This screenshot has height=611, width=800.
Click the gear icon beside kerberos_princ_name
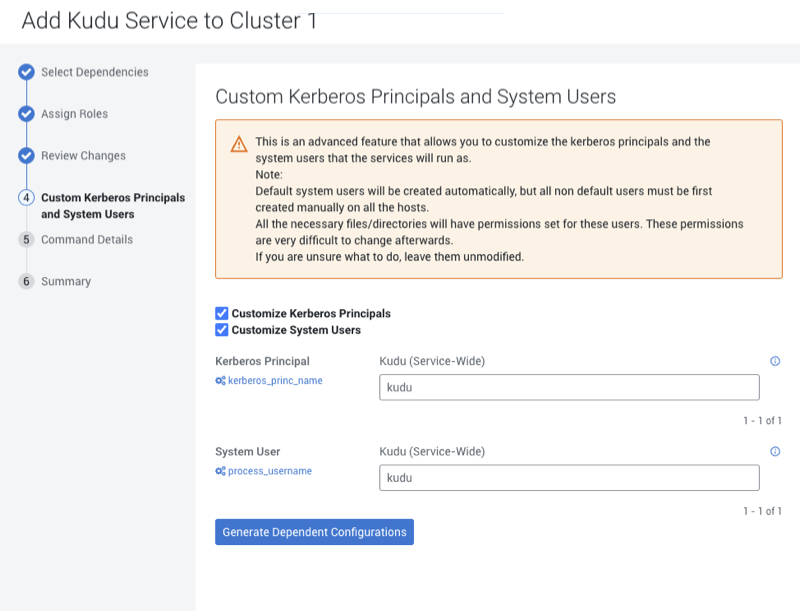(220, 381)
